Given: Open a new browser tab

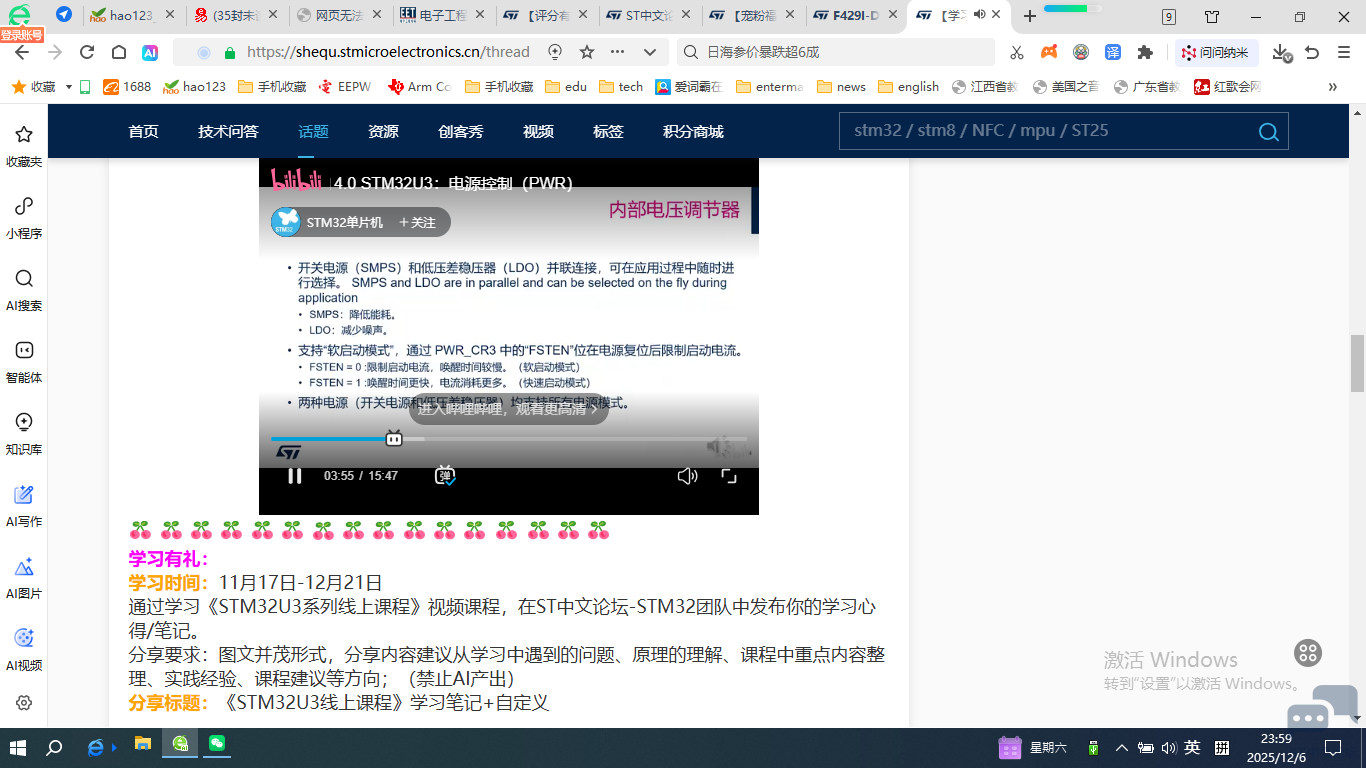Looking at the screenshot, I should pos(1030,15).
